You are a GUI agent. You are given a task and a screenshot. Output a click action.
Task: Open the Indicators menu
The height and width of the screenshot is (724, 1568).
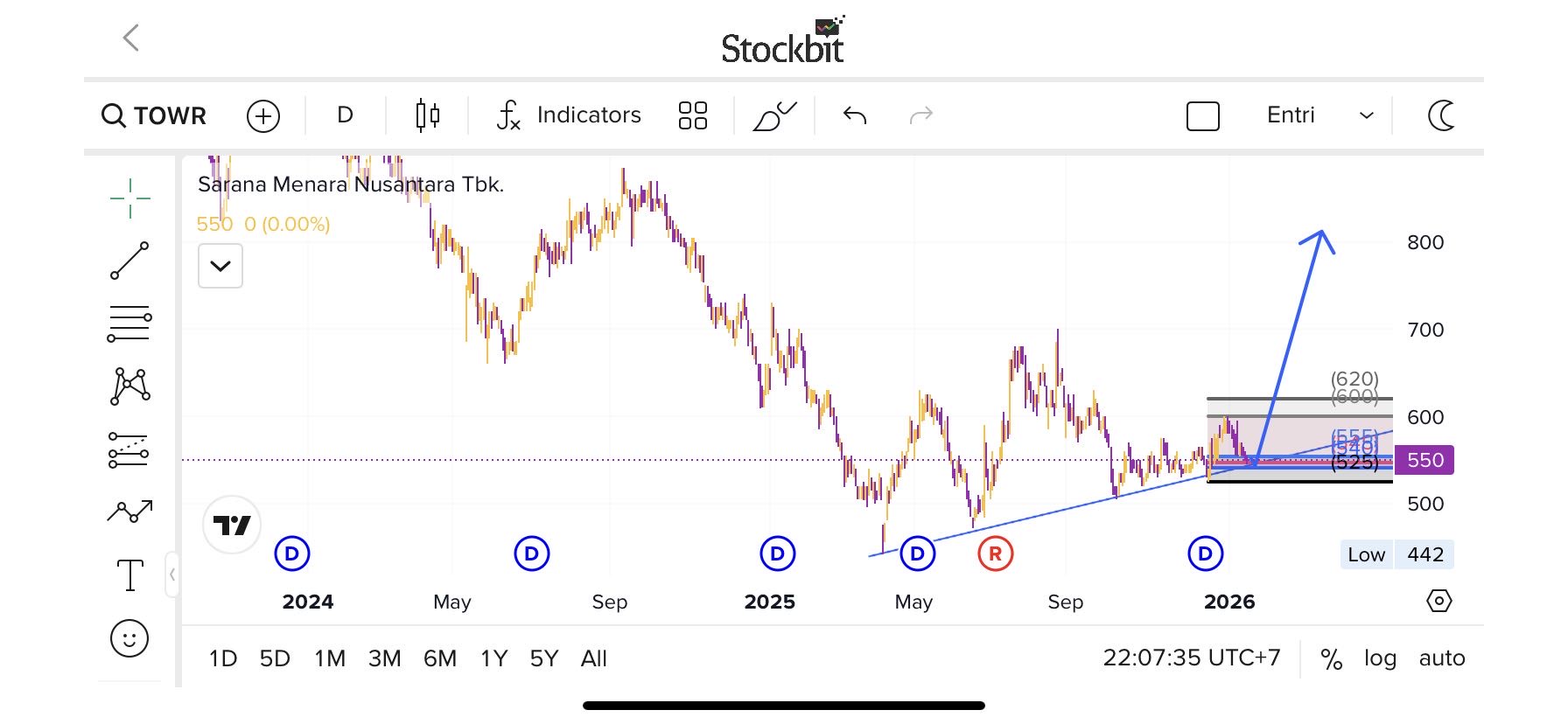[570, 115]
